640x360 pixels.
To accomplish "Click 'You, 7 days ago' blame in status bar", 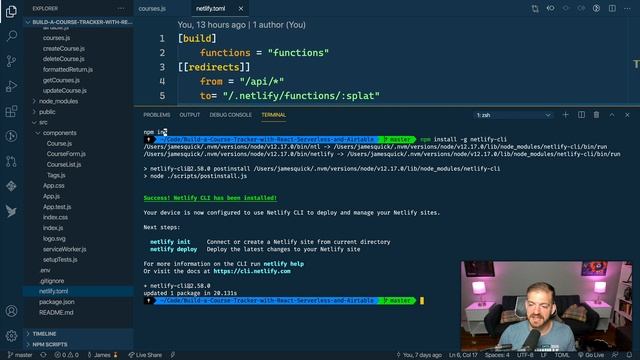I will pos(419,355).
